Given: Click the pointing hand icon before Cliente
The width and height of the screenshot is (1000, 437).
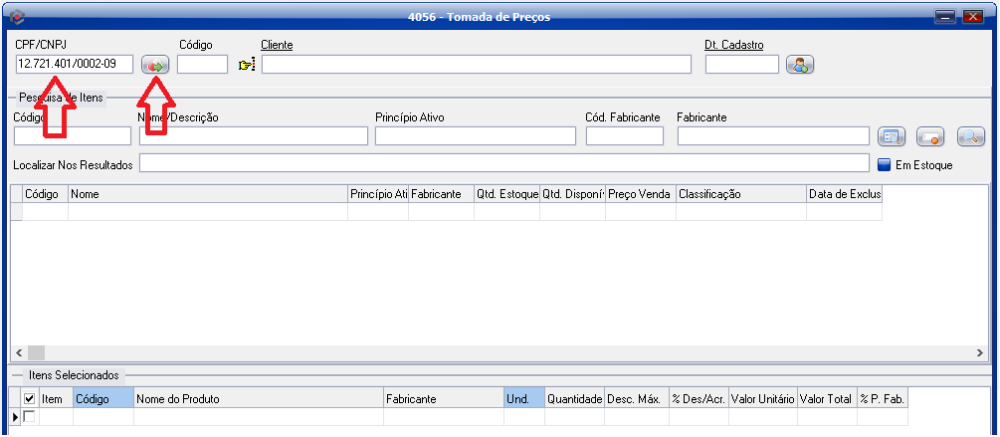Looking at the screenshot, I should (x=247, y=65).
